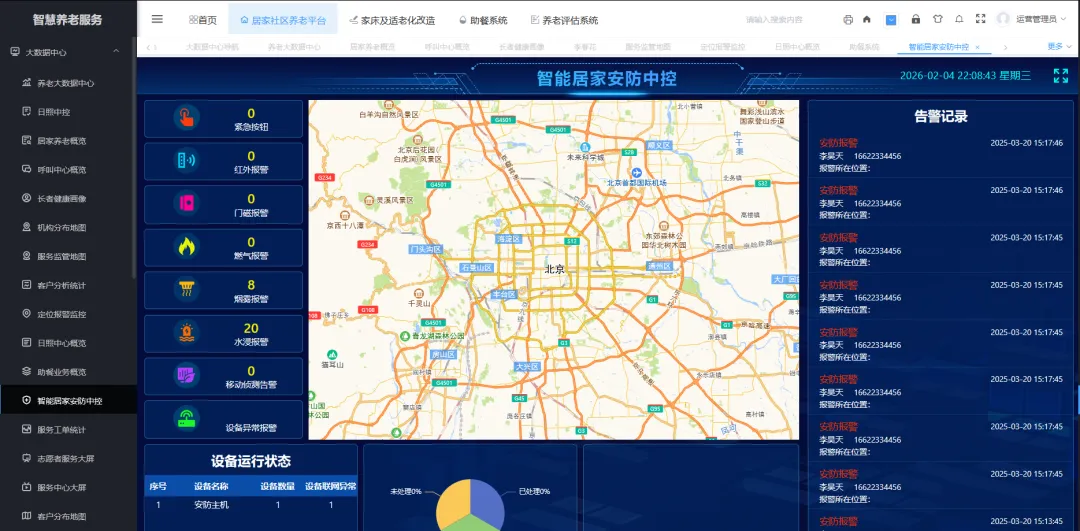Viewport: 1080px width, 531px height.
Task: Click the blue 已处理 pie slice
Action: pos(488,499)
